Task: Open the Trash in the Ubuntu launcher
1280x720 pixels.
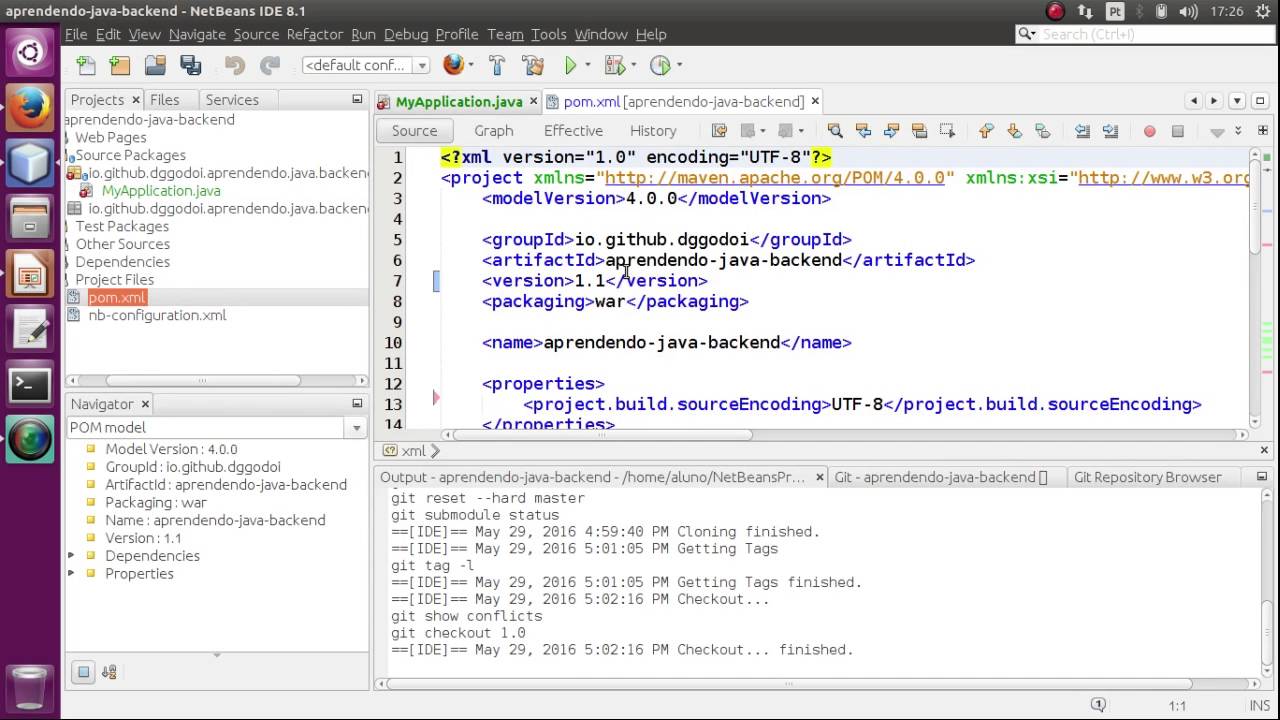Action: [x=30, y=688]
